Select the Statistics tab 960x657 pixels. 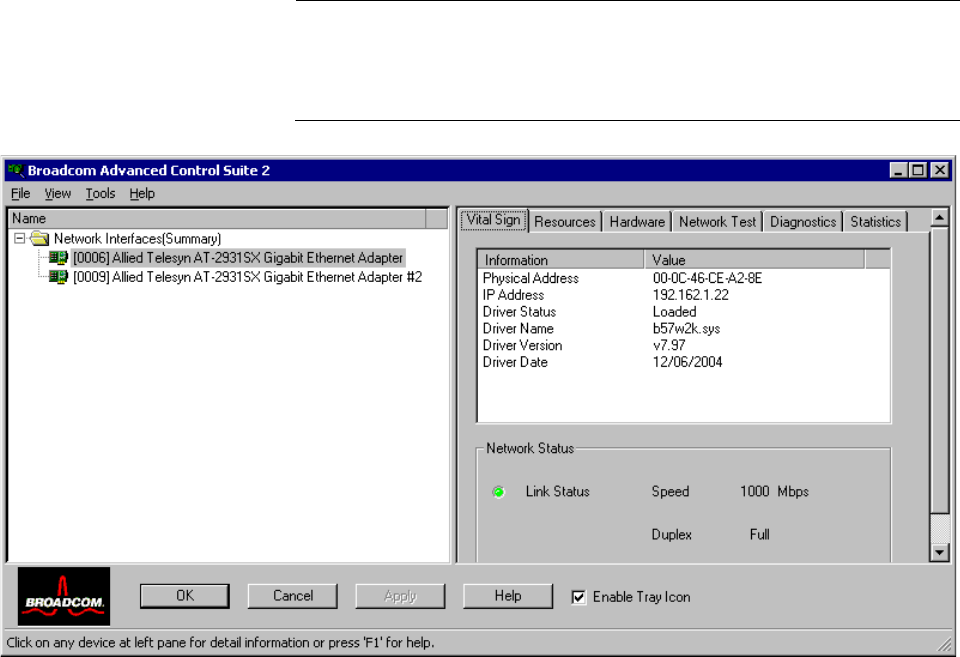click(x=876, y=222)
